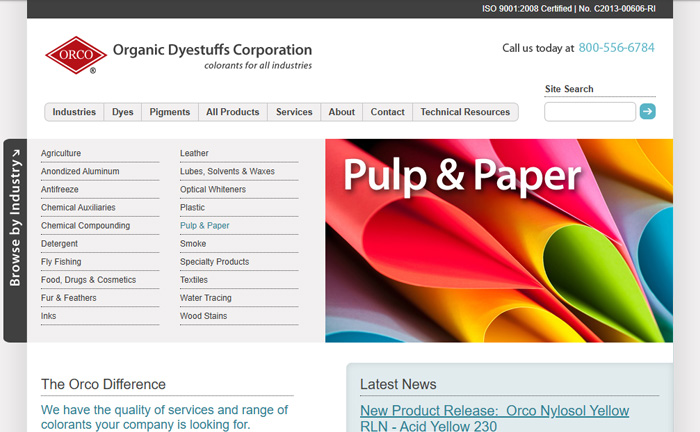Select Fly Fishing industry link
This screenshot has height=432, width=700.
61,262
